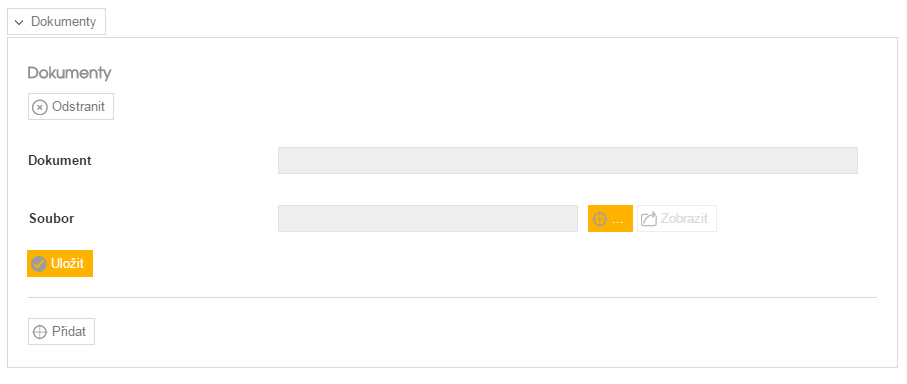
Task: Show the file via Zobrazit text
Action: pyautogui.click(x=684, y=219)
